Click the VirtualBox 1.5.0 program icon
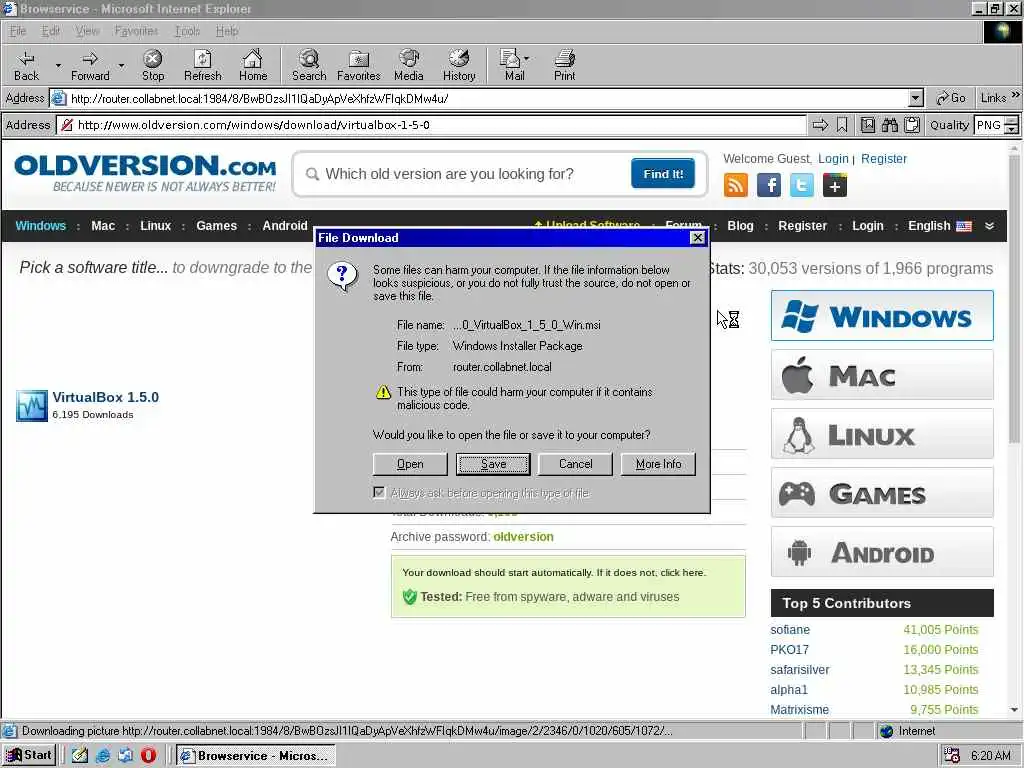This screenshot has height=768, width=1024. 32,406
